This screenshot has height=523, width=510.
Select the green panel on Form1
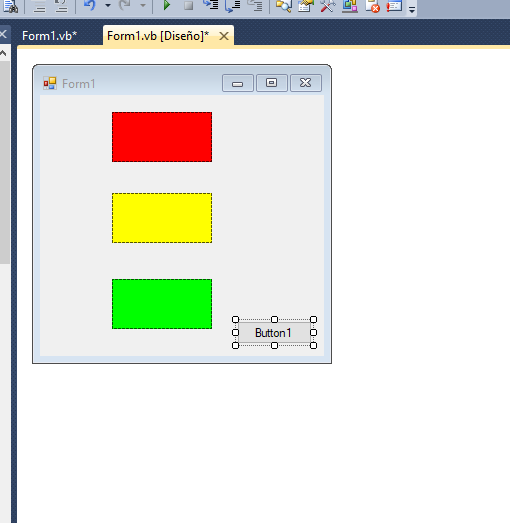(x=162, y=304)
